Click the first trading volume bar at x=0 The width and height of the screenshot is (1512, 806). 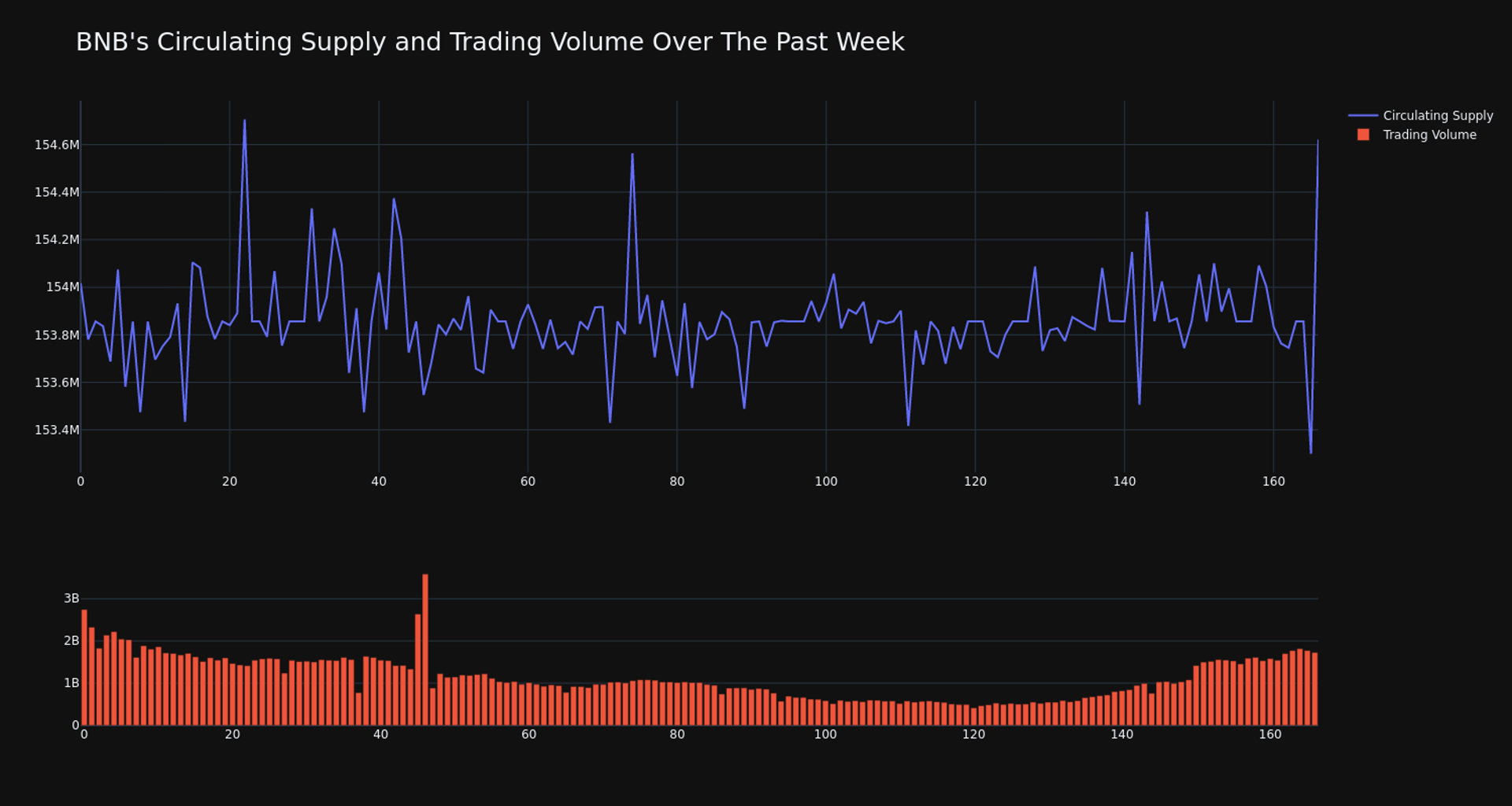pos(84,667)
